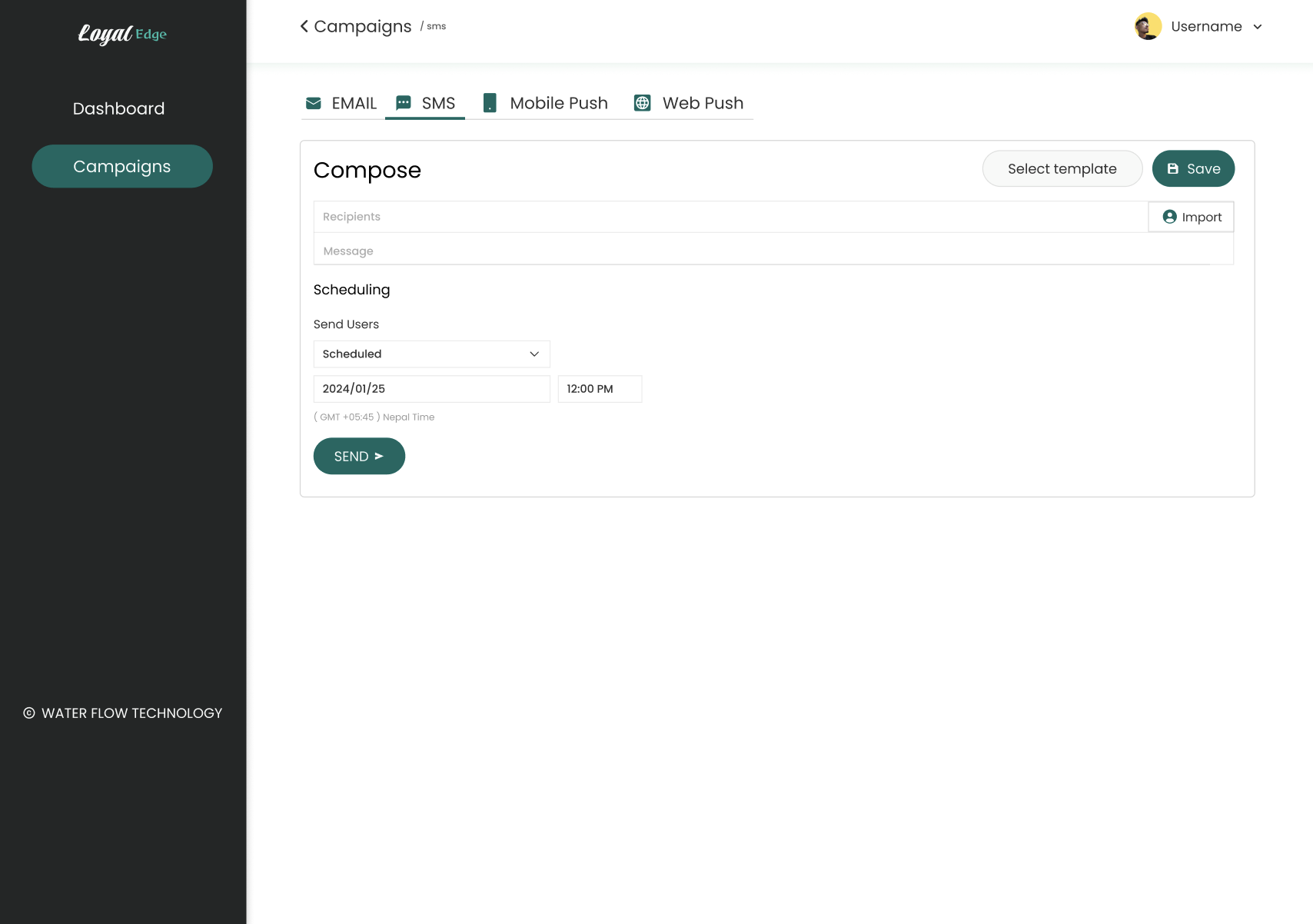Image resolution: width=1313 pixels, height=924 pixels.
Task: Click the Loyal Edge logo
Action: pyautogui.click(x=122, y=34)
